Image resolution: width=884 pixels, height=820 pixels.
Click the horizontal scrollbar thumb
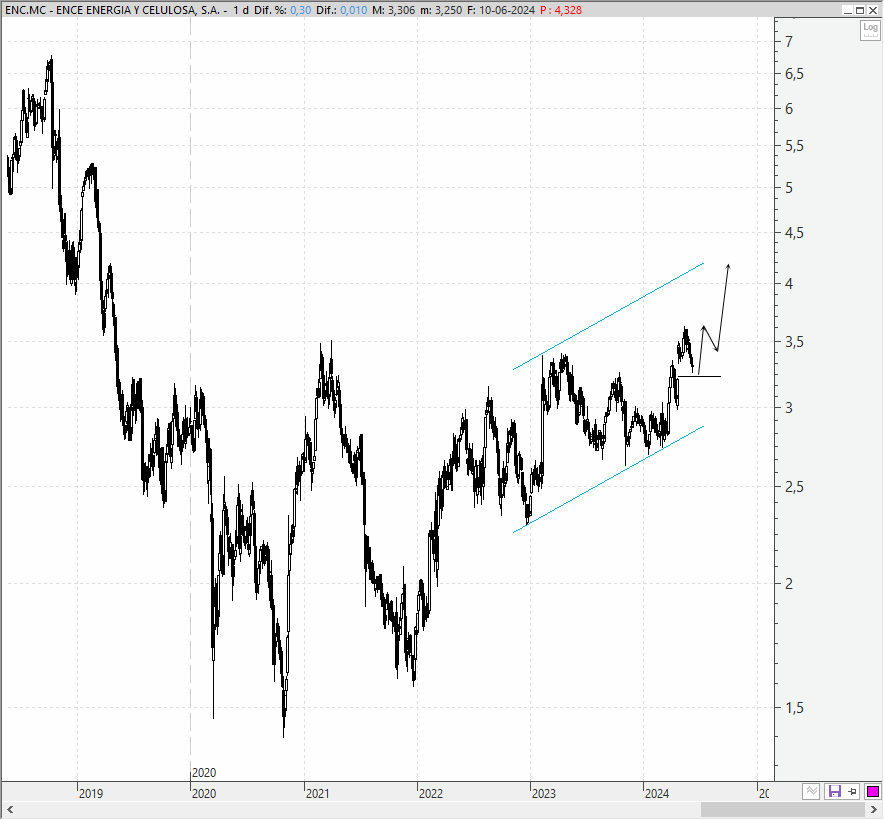783,810
